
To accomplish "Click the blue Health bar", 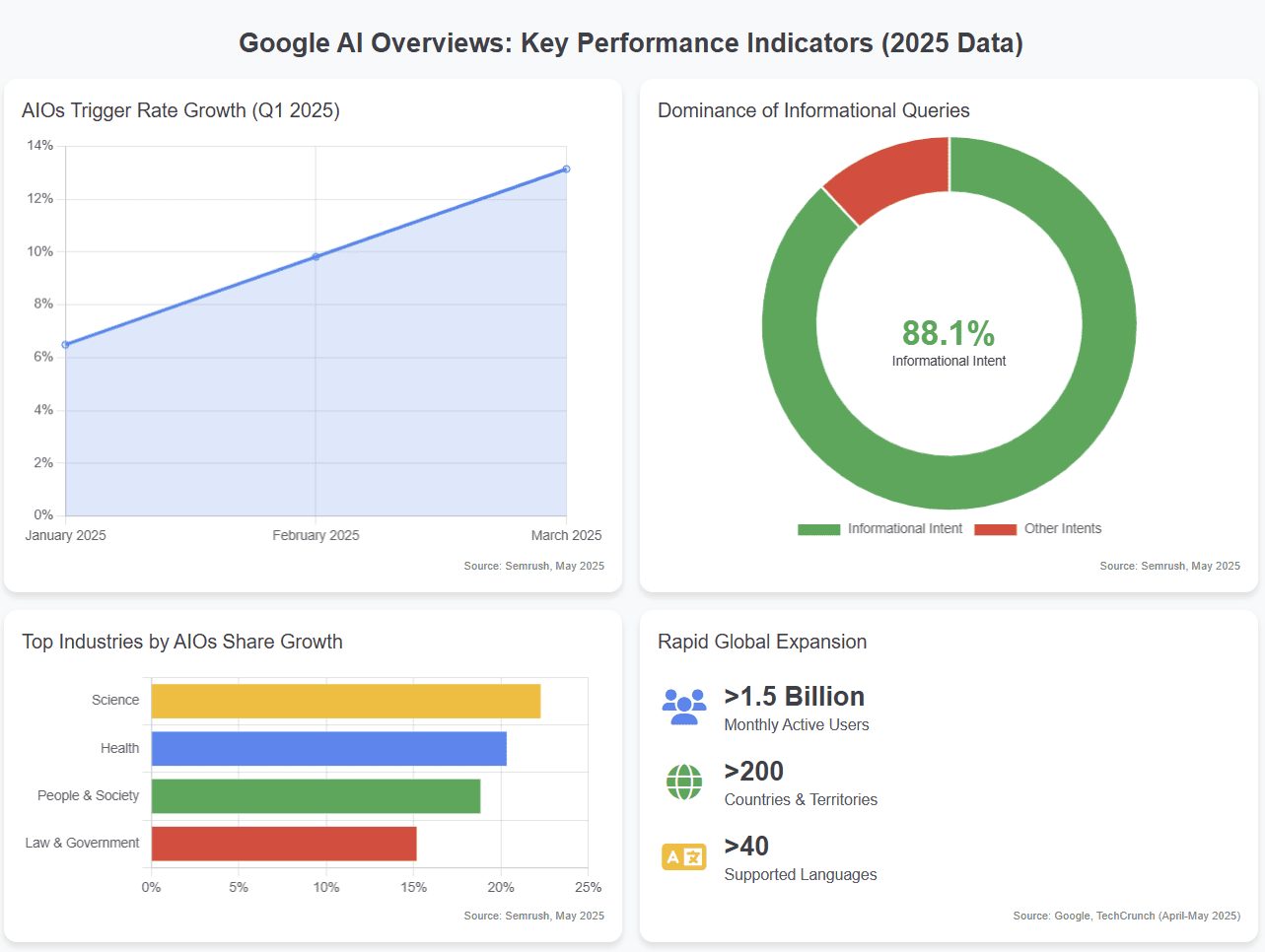I will coord(329,749).
